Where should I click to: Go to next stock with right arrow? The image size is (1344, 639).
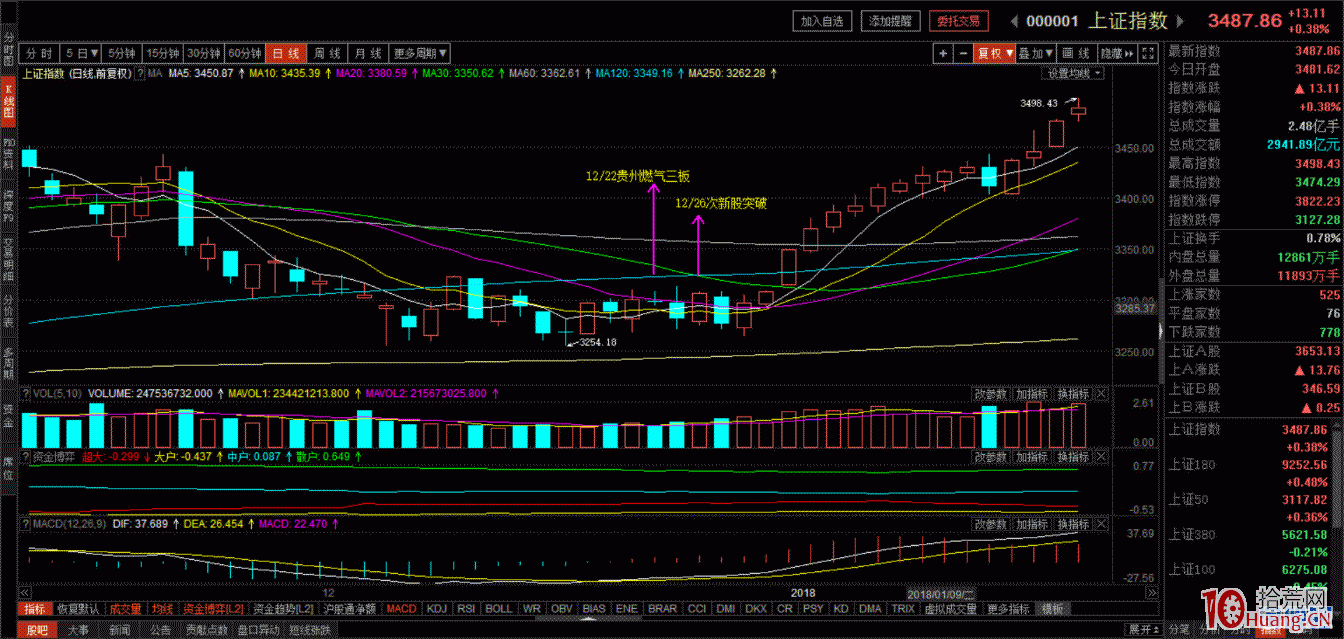[1182, 21]
